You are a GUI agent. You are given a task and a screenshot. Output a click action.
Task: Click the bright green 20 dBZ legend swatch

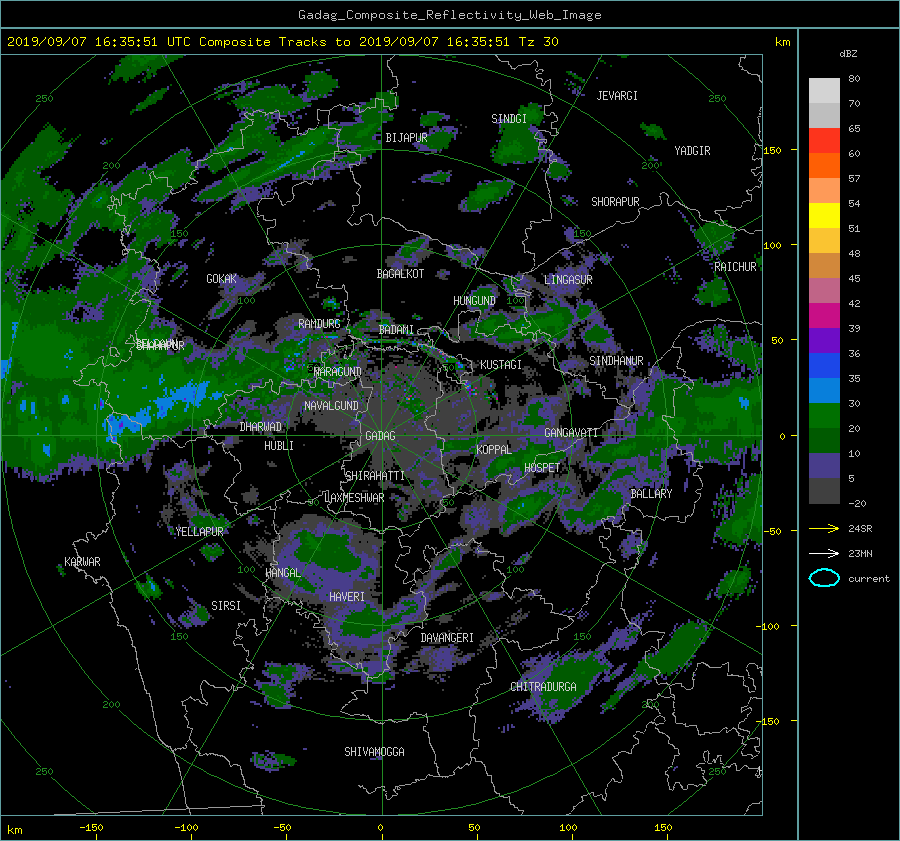tap(824, 416)
